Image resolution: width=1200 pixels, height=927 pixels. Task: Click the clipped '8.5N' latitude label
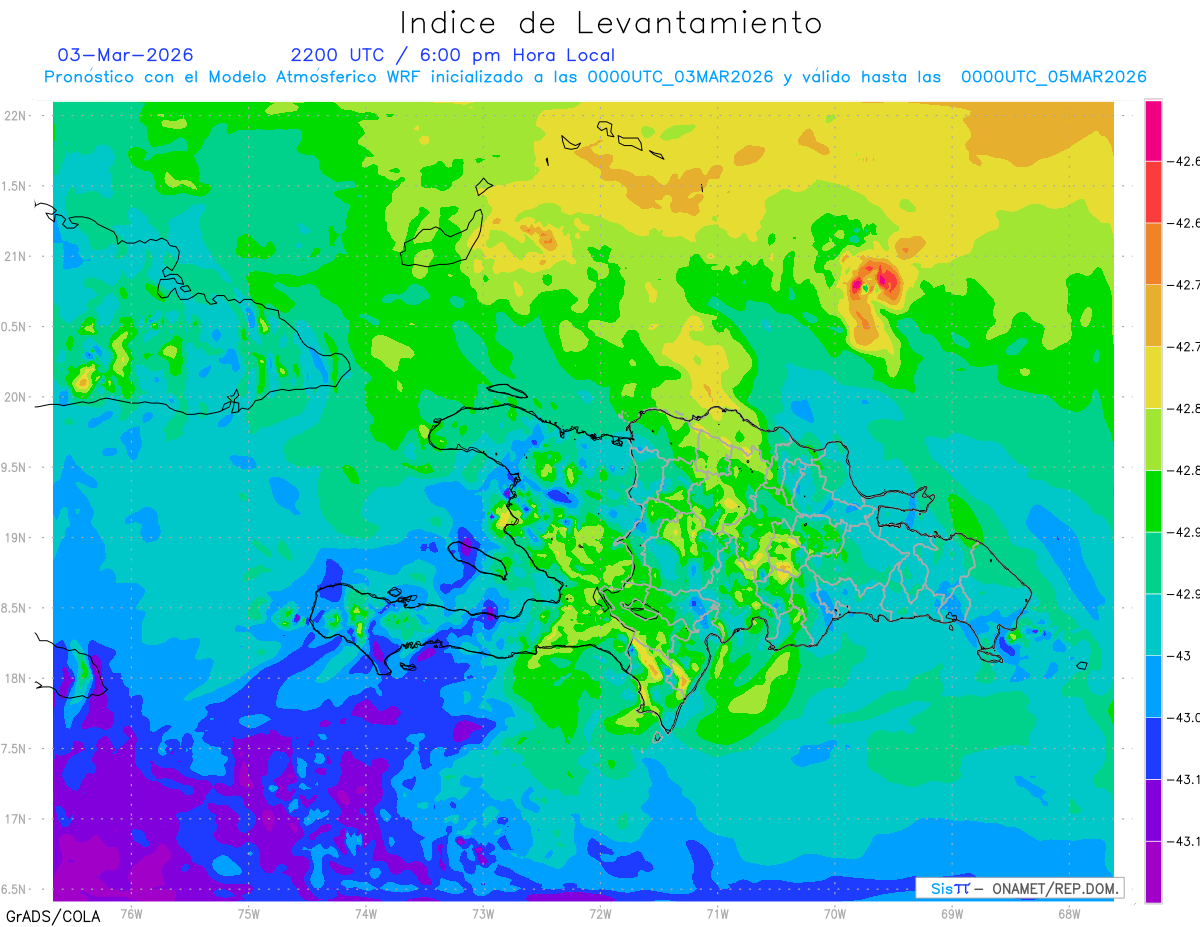click(14, 609)
